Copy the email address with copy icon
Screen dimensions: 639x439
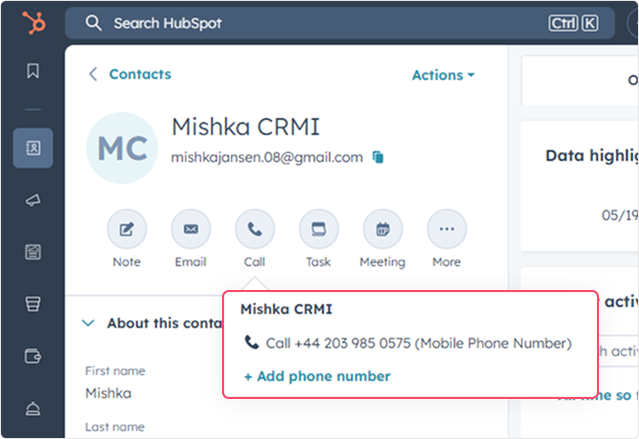click(378, 157)
